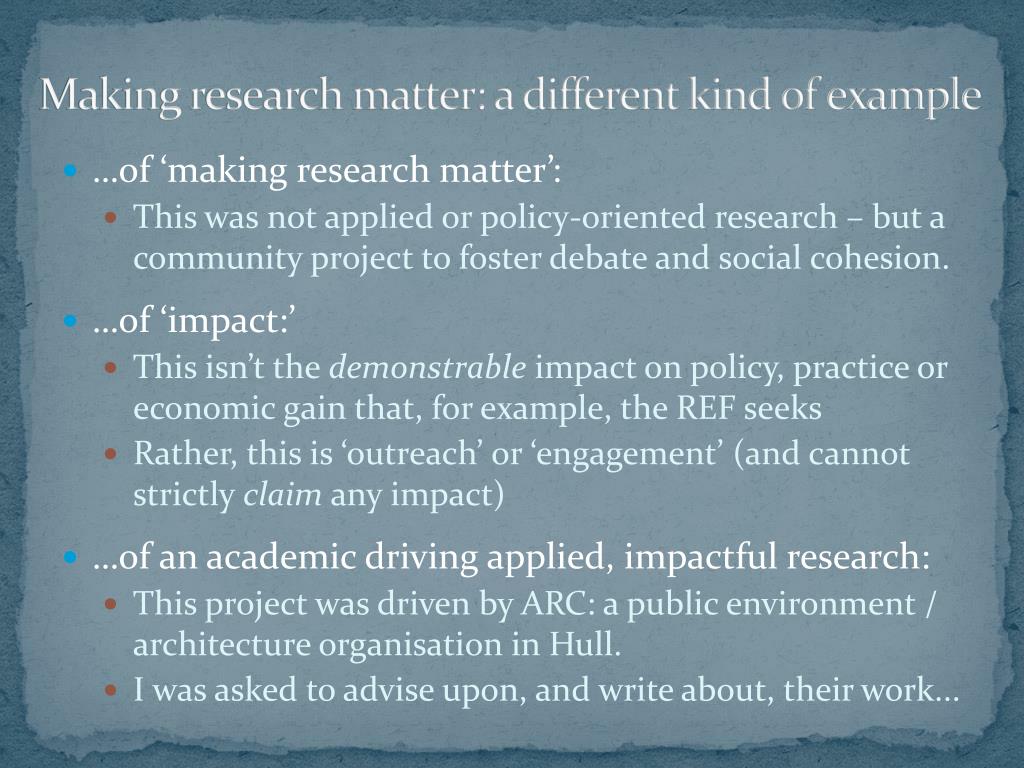Click the orange bullet before 'This was not applied'

(x=111, y=217)
